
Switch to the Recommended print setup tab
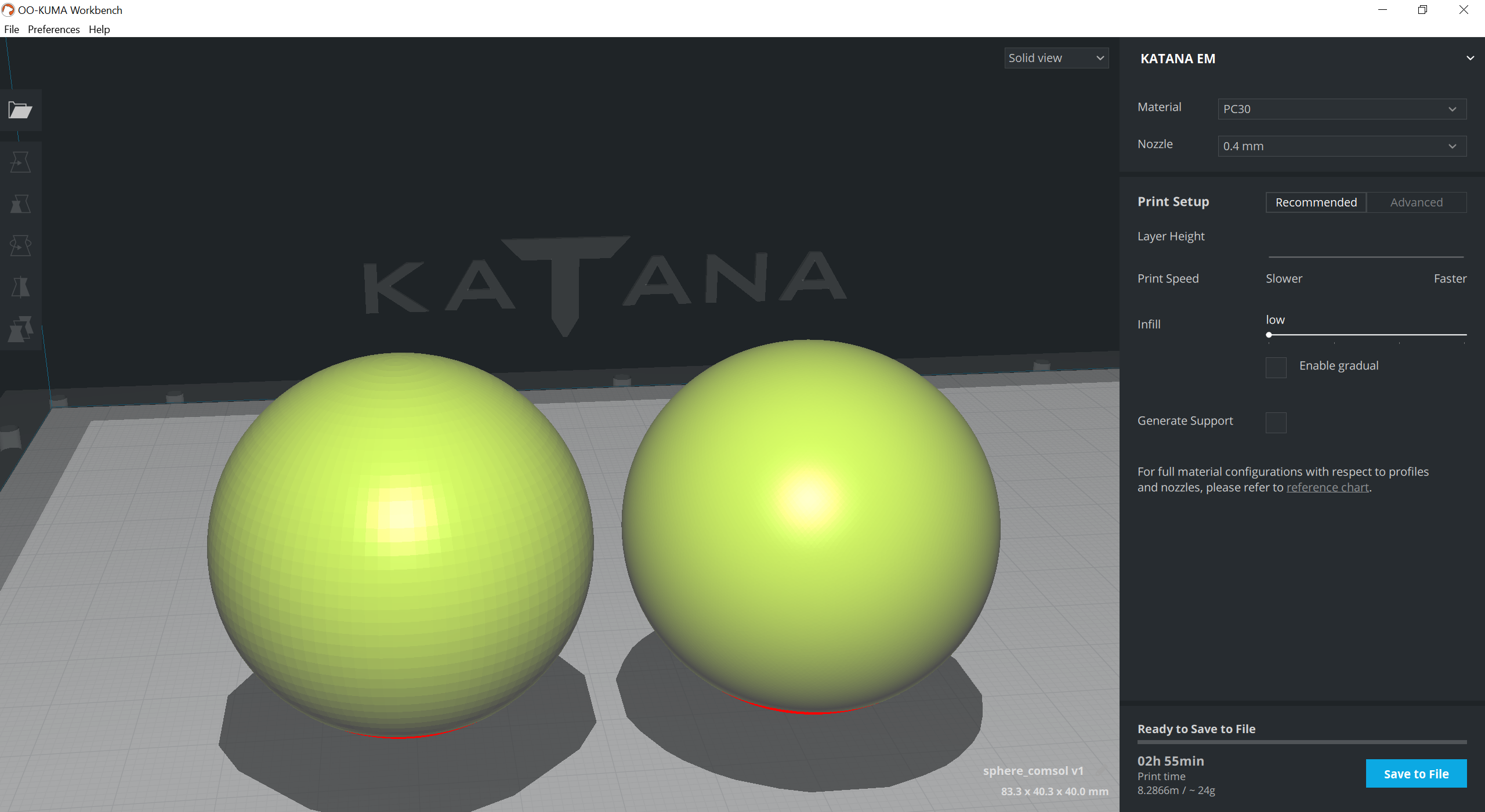pos(1316,202)
